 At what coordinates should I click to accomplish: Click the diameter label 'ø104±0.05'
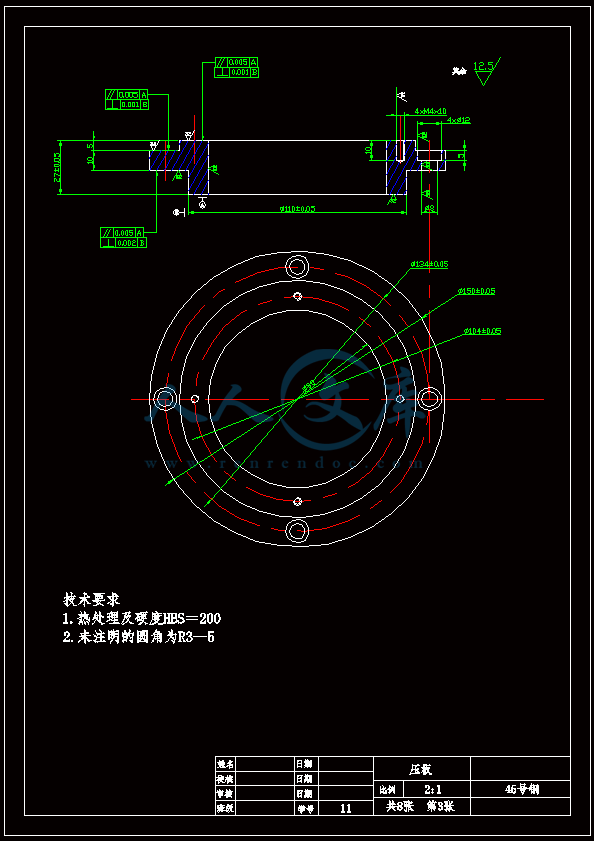click(x=482, y=331)
